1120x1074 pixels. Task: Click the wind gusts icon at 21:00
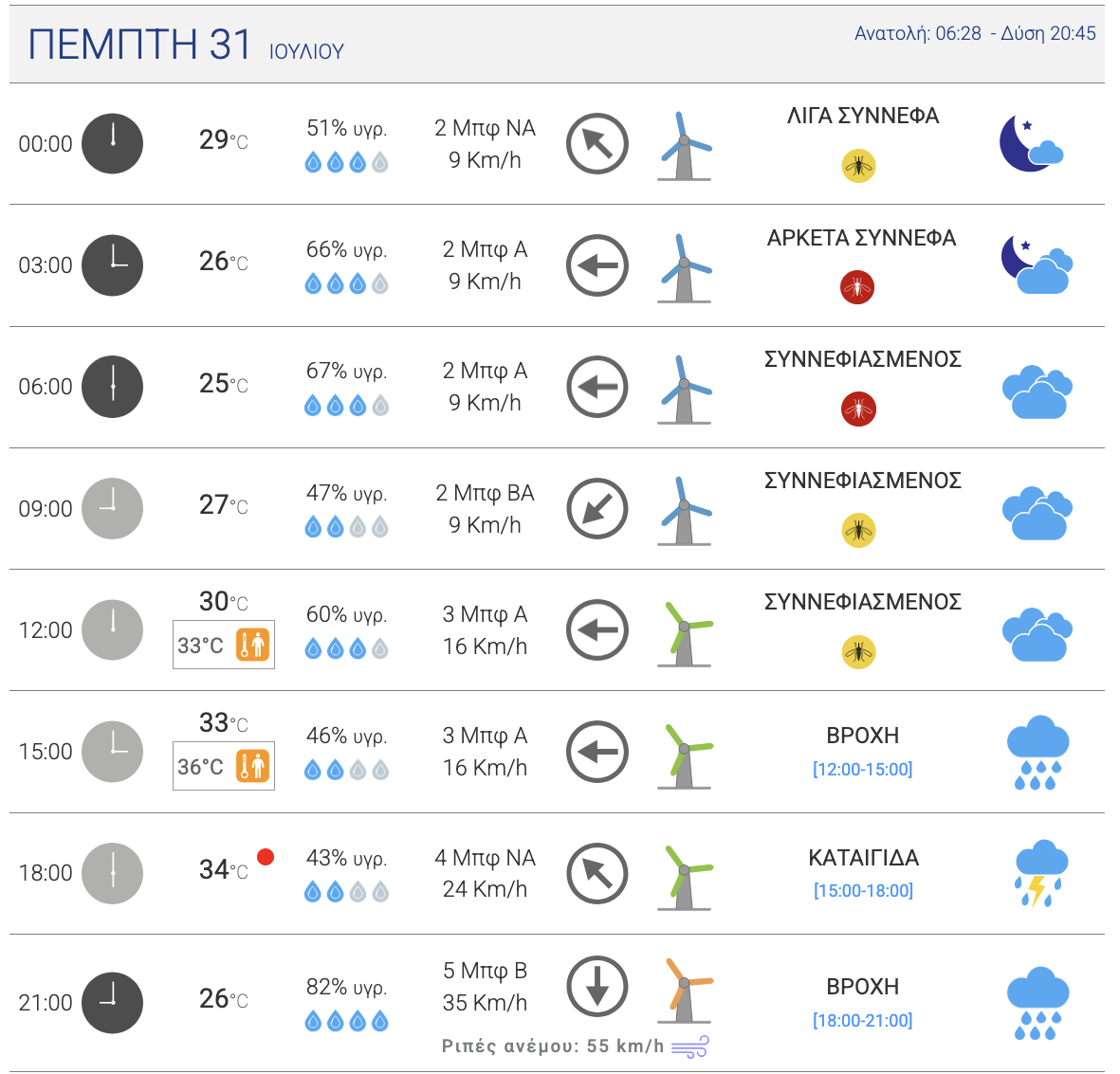pos(690,1047)
